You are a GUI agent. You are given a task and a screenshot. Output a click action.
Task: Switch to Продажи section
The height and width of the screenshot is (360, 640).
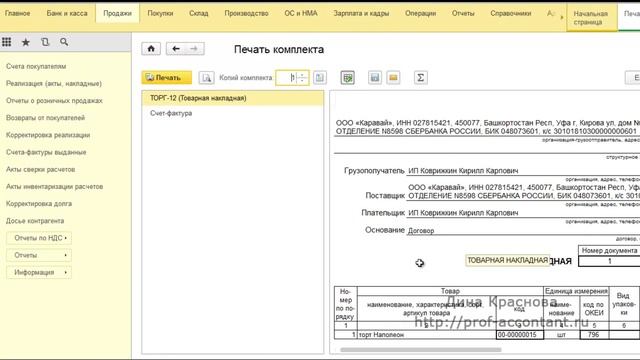click(x=118, y=13)
